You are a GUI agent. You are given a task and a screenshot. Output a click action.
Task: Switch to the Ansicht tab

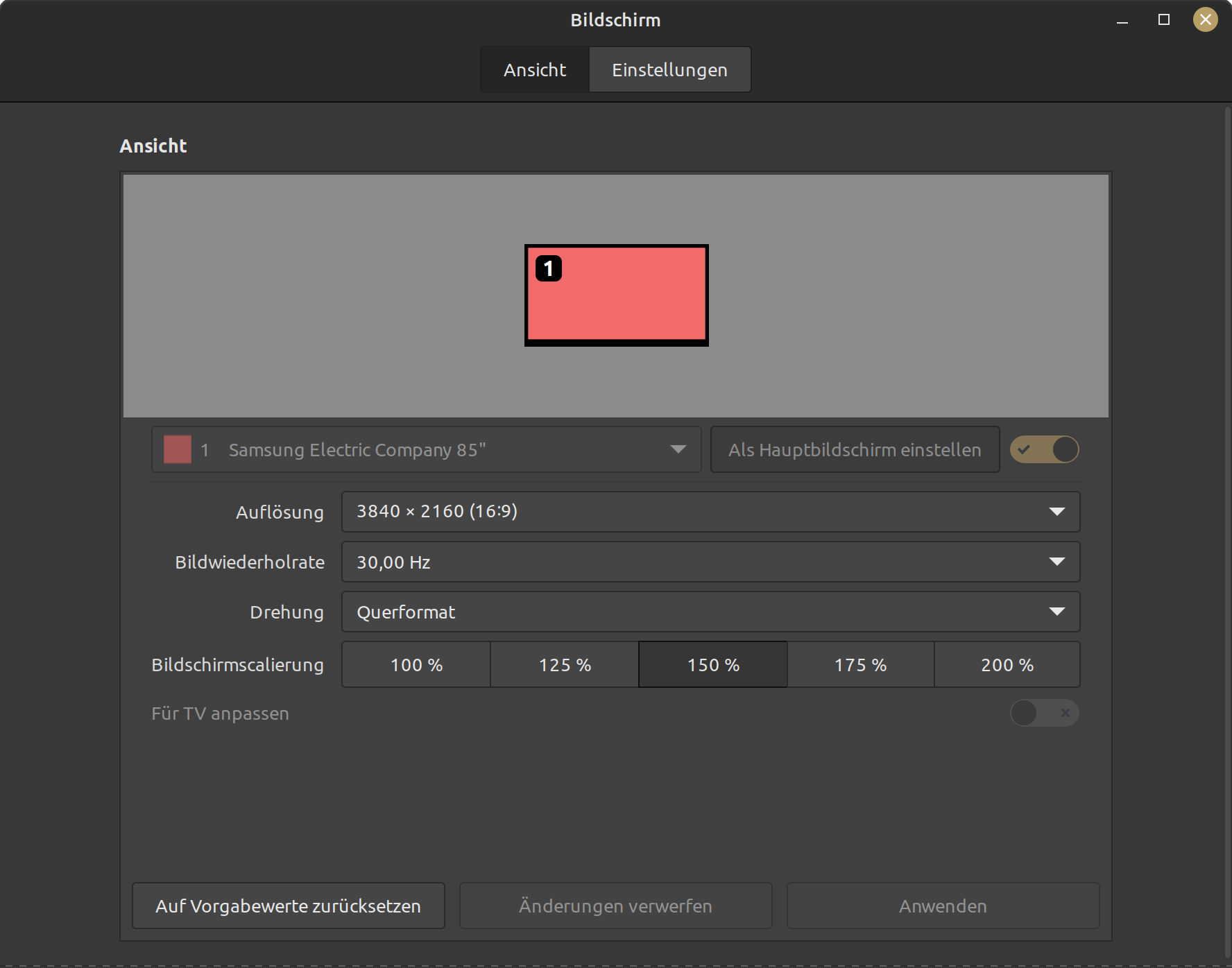pyautogui.click(x=535, y=69)
